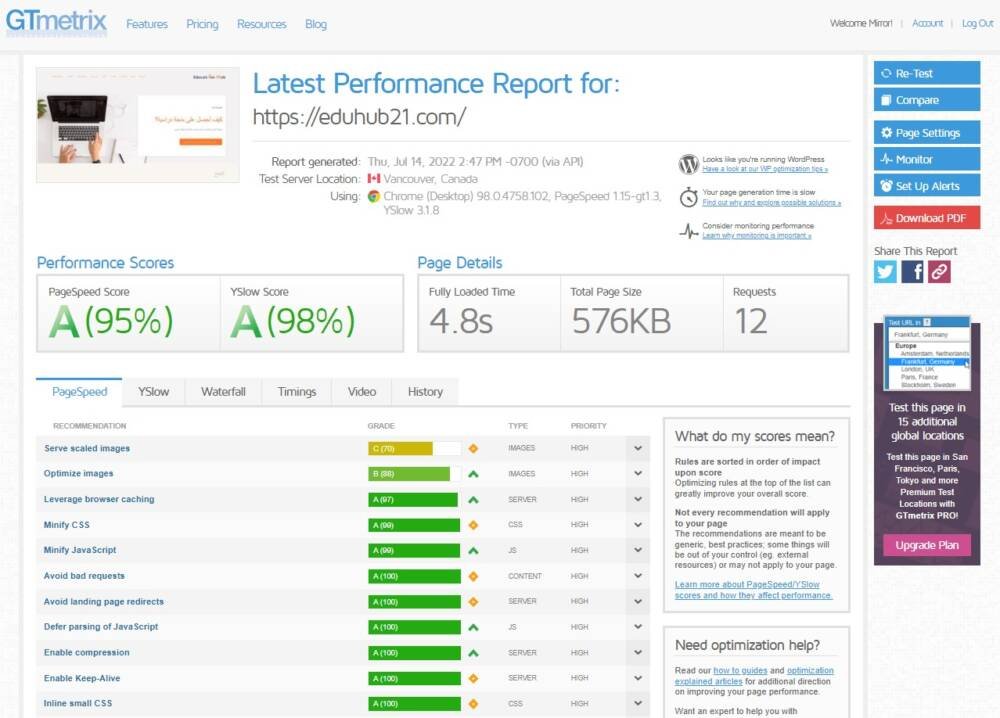Click the Serve scaled images grade bar
This screenshot has height=718, width=1000.
(x=414, y=449)
